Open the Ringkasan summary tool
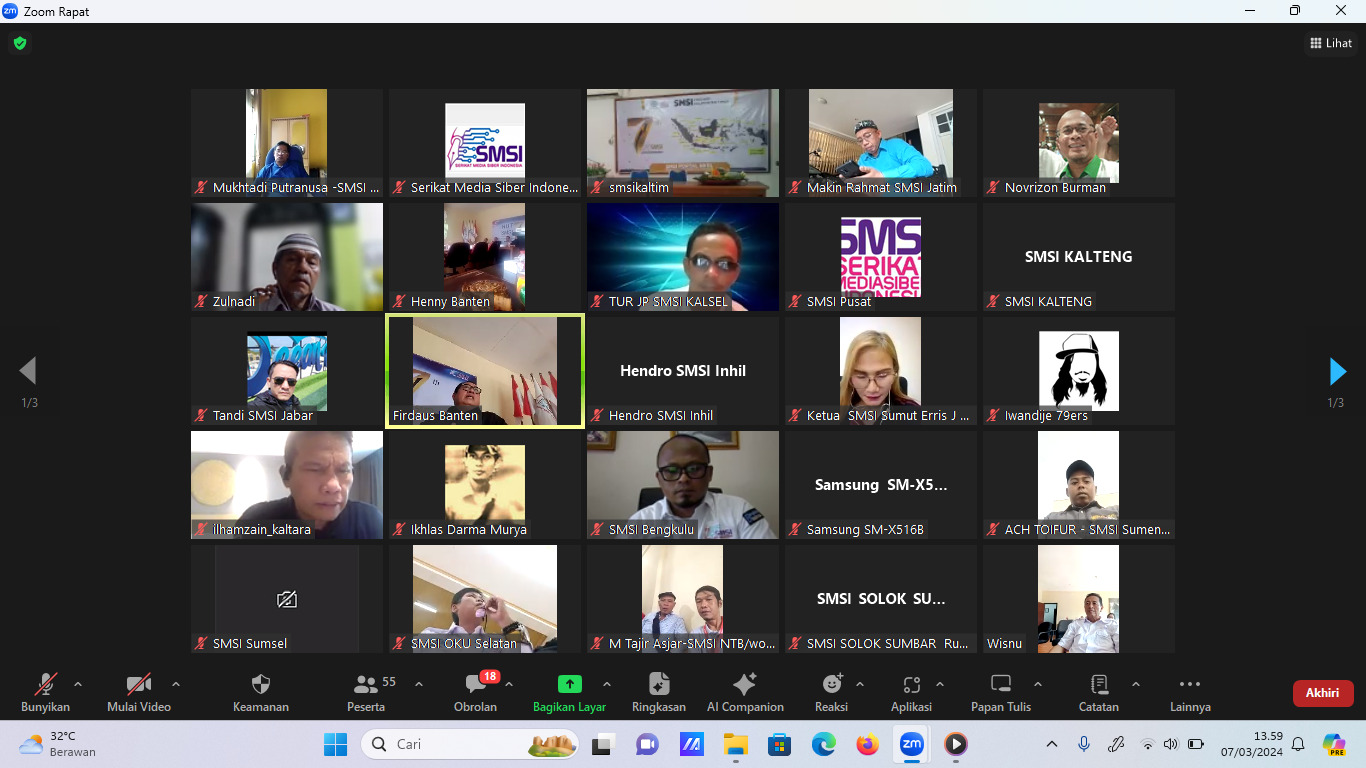 coord(659,684)
